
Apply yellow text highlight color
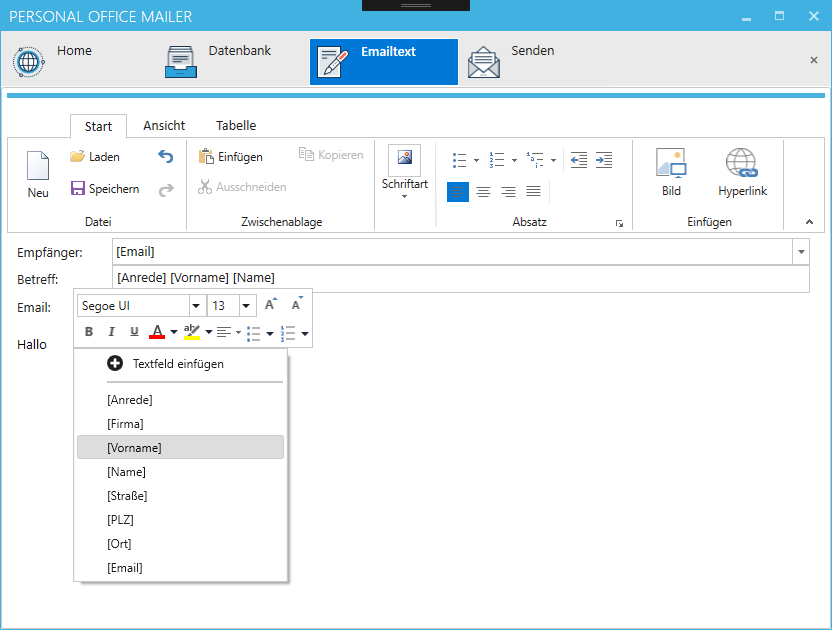pos(192,332)
